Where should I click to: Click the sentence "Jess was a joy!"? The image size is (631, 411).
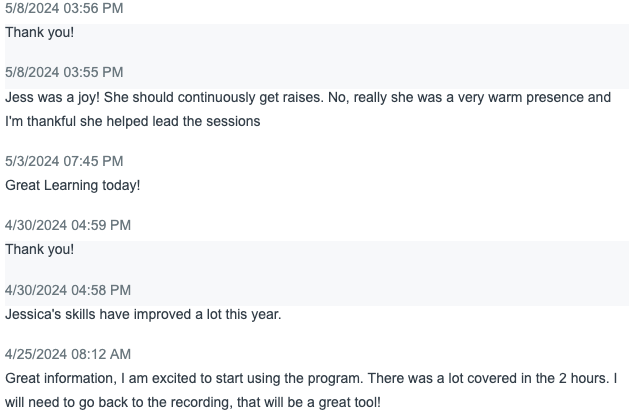click(x=51, y=97)
